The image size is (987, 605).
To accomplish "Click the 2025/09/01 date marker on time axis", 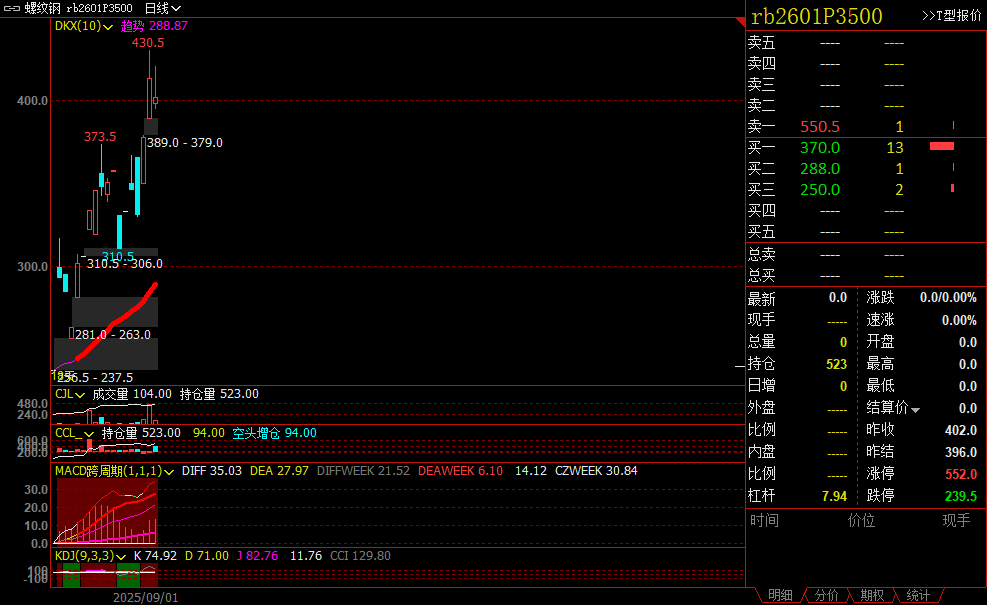I will coord(145,597).
